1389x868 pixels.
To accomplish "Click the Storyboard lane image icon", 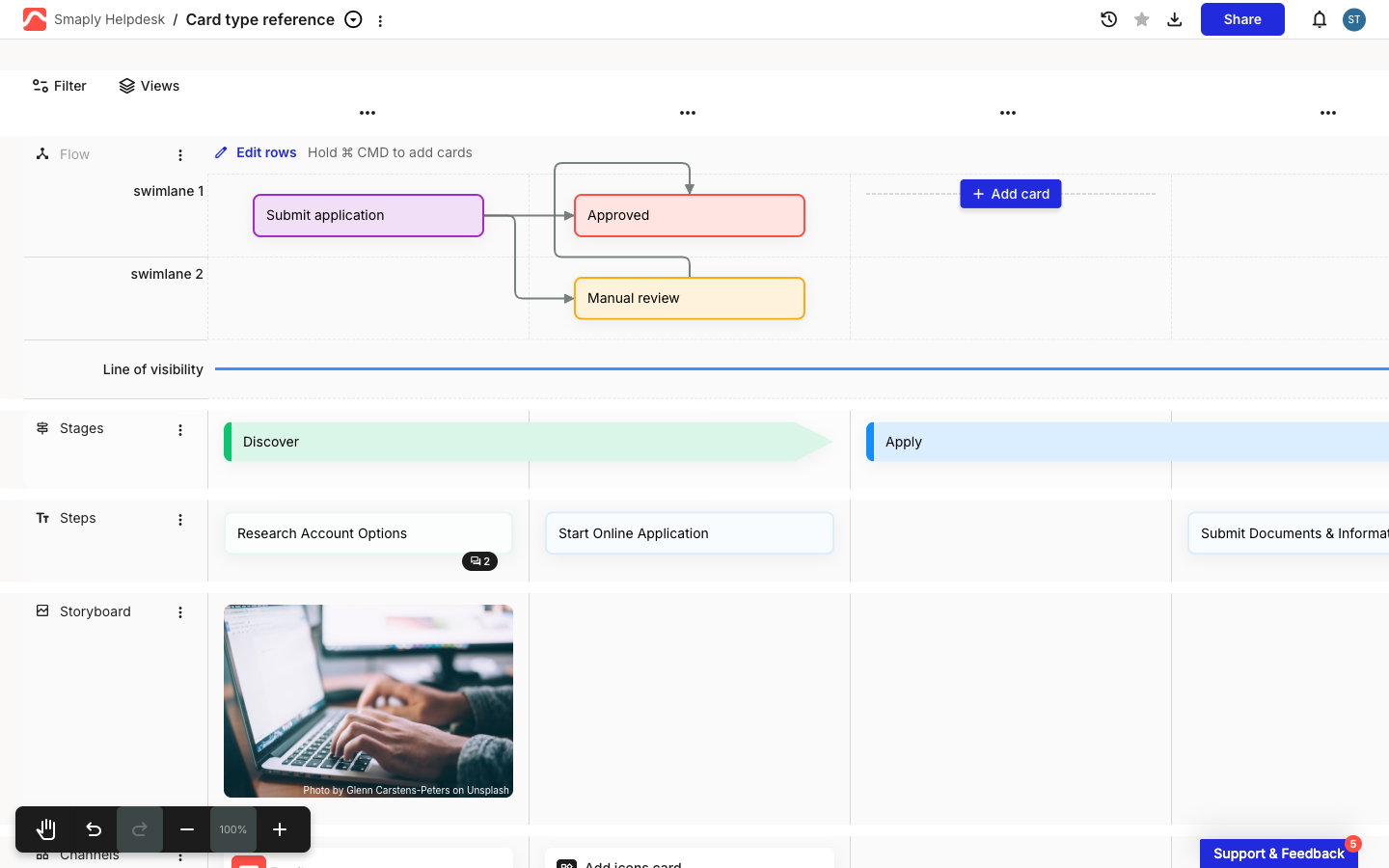I will coord(42,610).
